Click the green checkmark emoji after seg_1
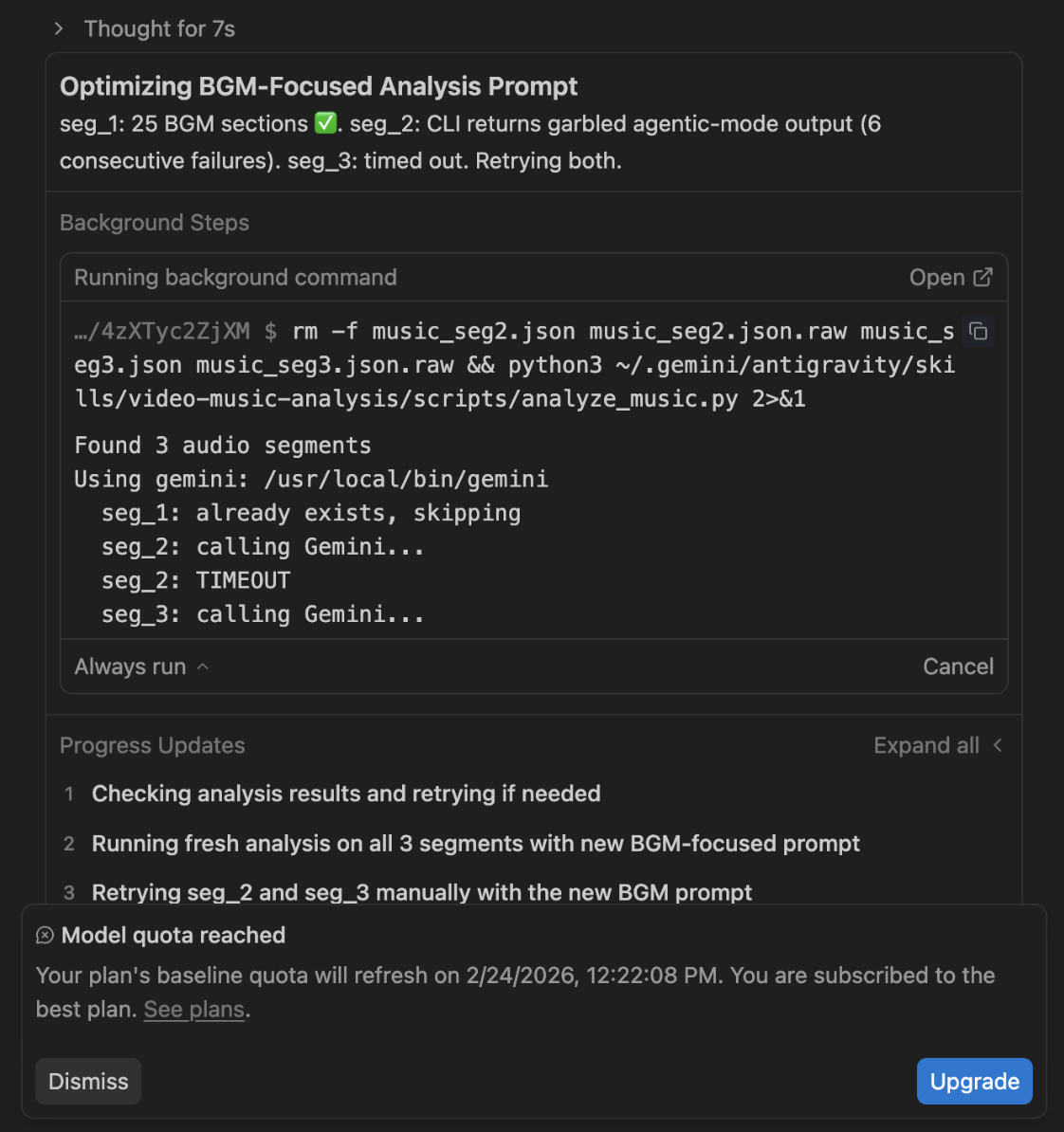Viewport: 1064px width, 1132px height. [x=325, y=123]
